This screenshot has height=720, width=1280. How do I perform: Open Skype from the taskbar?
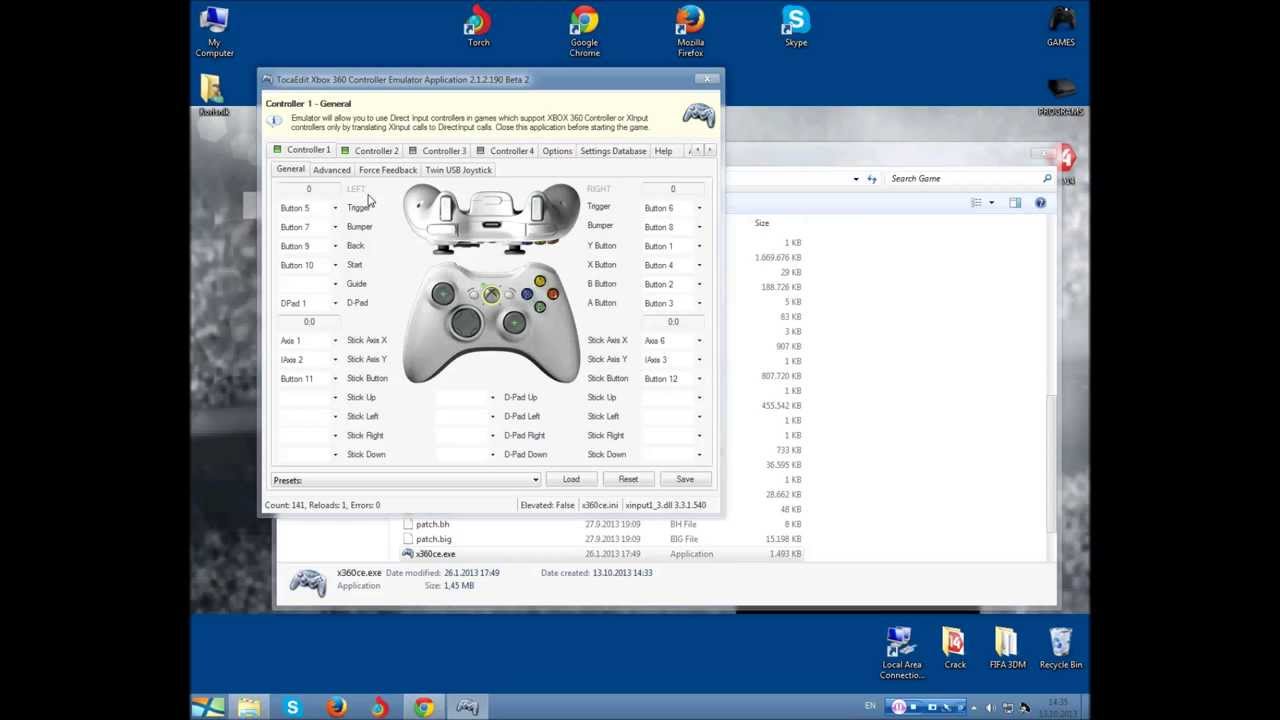(292, 708)
